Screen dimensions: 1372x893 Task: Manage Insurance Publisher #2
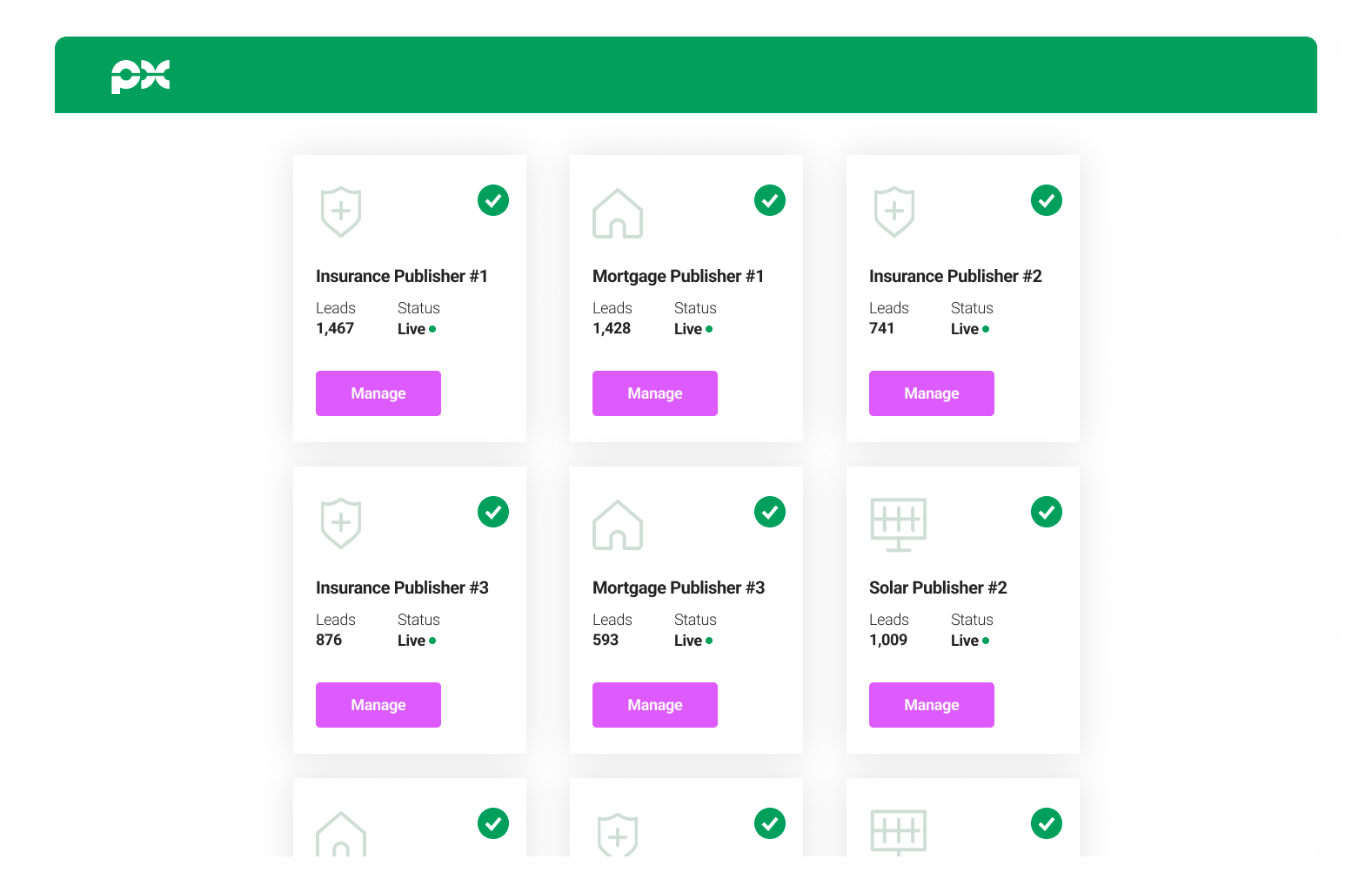coord(932,393)
